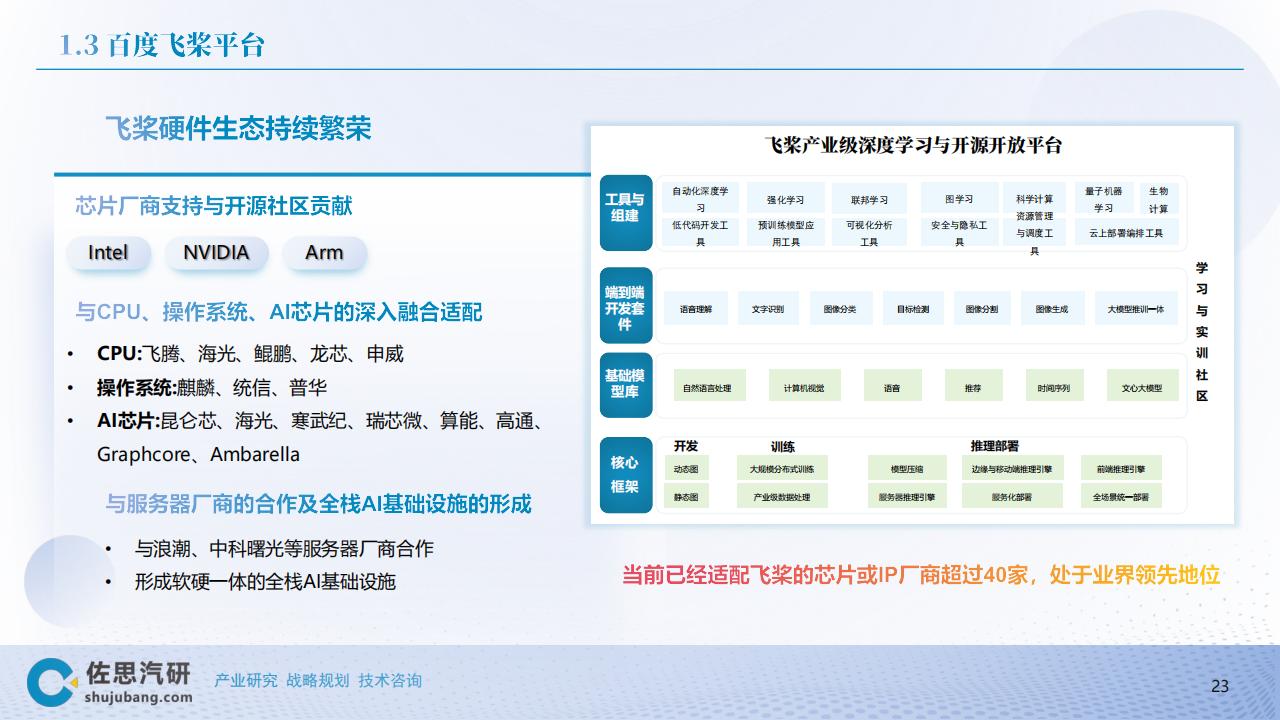
Task: Click the 基础模型库 category block
Action: (x=625, y=385)
